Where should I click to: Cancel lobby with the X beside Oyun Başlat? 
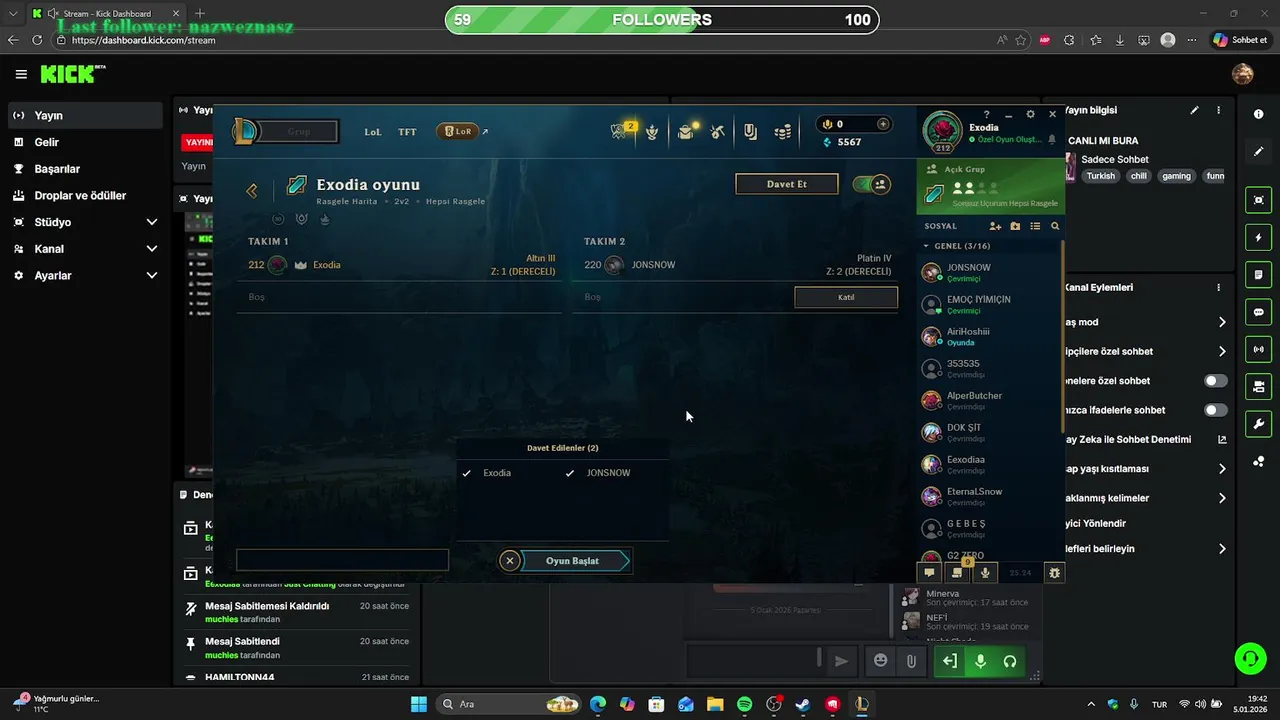(x=510, y=561)
